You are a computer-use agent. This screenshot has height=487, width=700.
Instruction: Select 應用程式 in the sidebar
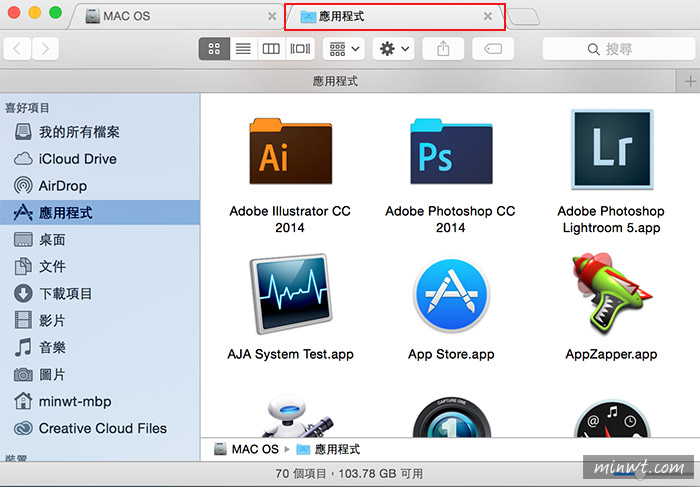(100, 212)
